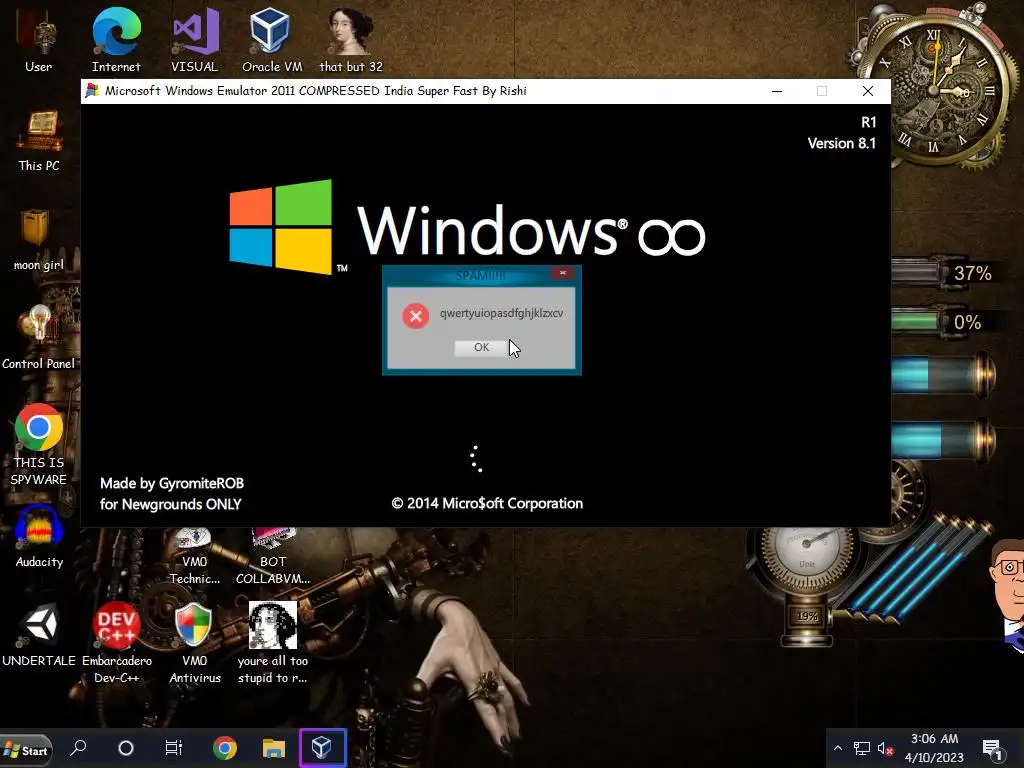Click OK in the SPAM error dialog
Screen dimensions: 1024x768
click(481, 347)
